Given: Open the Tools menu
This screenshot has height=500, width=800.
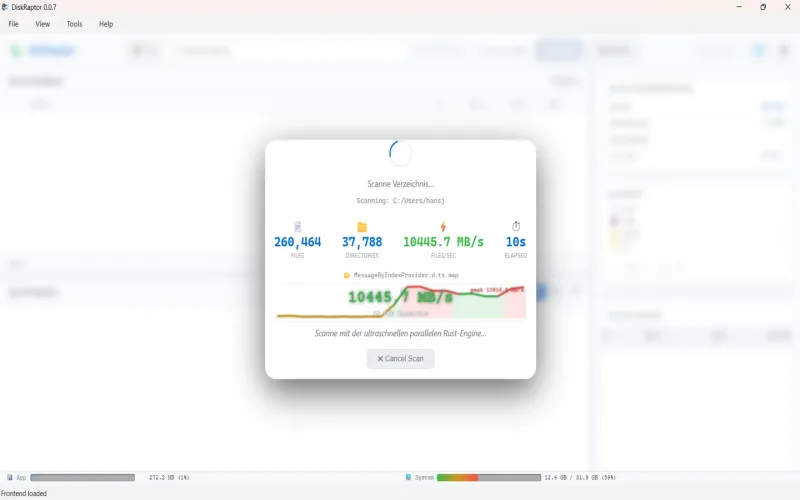Looking at the screenshot, I should coord(74,24).
